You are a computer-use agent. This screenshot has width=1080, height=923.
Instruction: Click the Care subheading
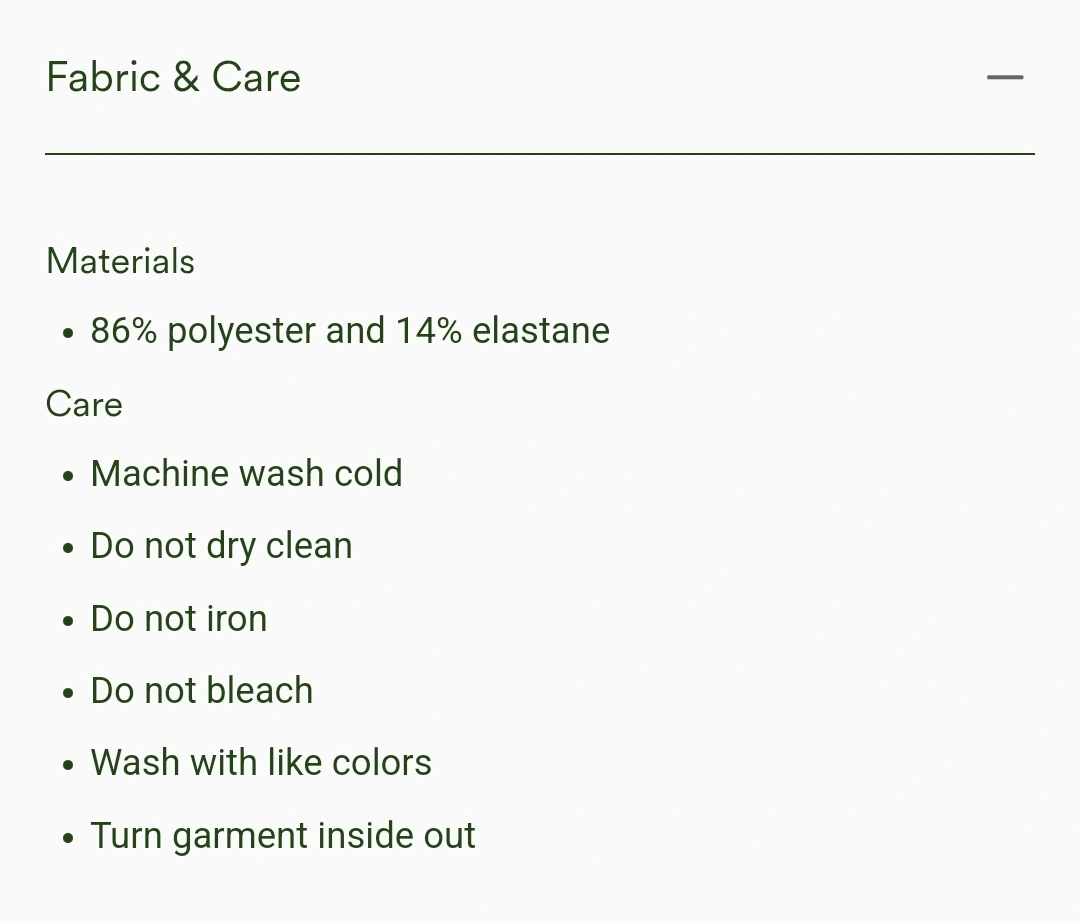pyautogui.click(x=84, y=404)
